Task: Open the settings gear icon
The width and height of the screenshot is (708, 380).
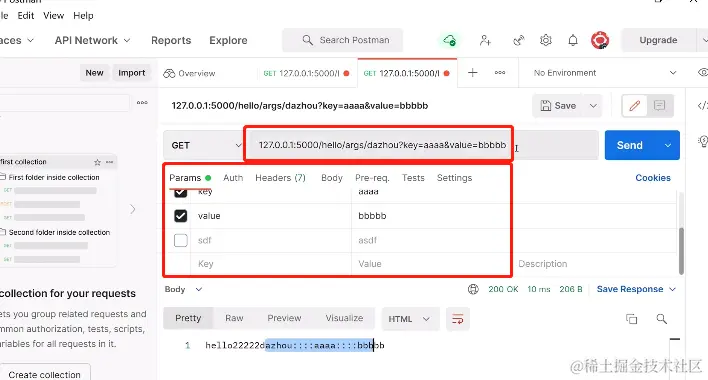Action: click(545, 40)
